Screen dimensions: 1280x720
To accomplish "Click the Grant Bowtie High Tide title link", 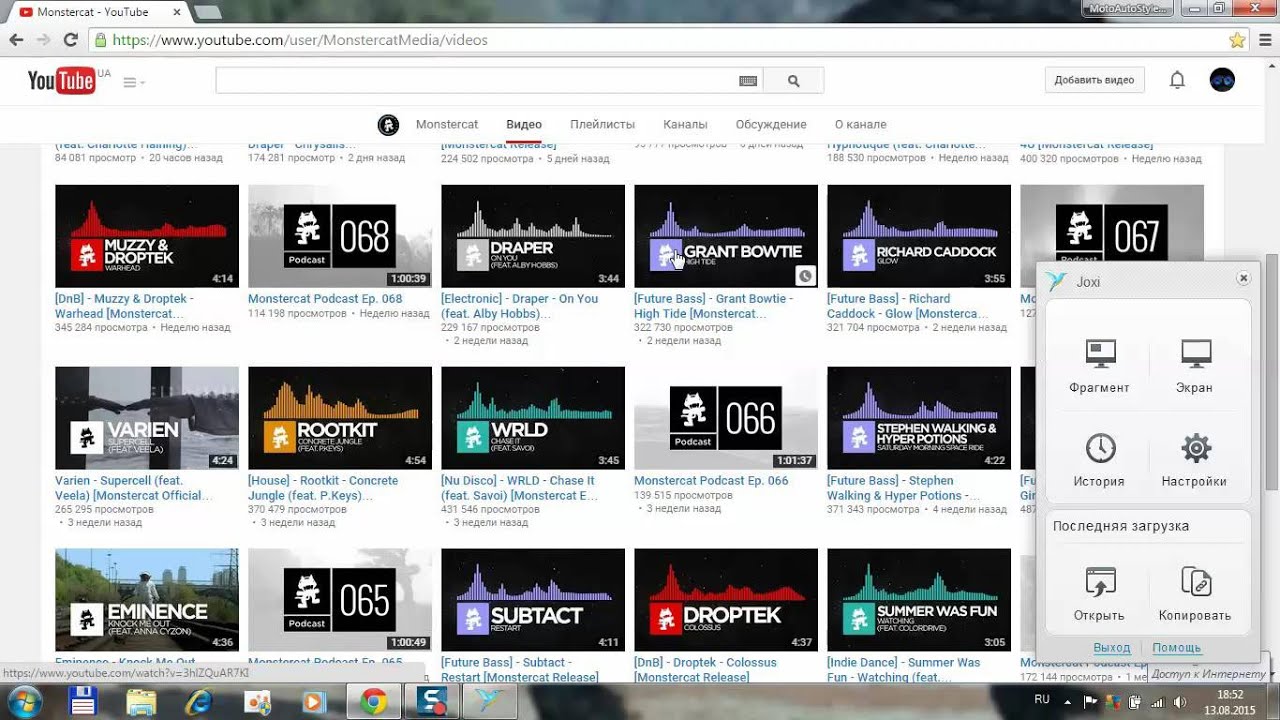I will [714, 306].
